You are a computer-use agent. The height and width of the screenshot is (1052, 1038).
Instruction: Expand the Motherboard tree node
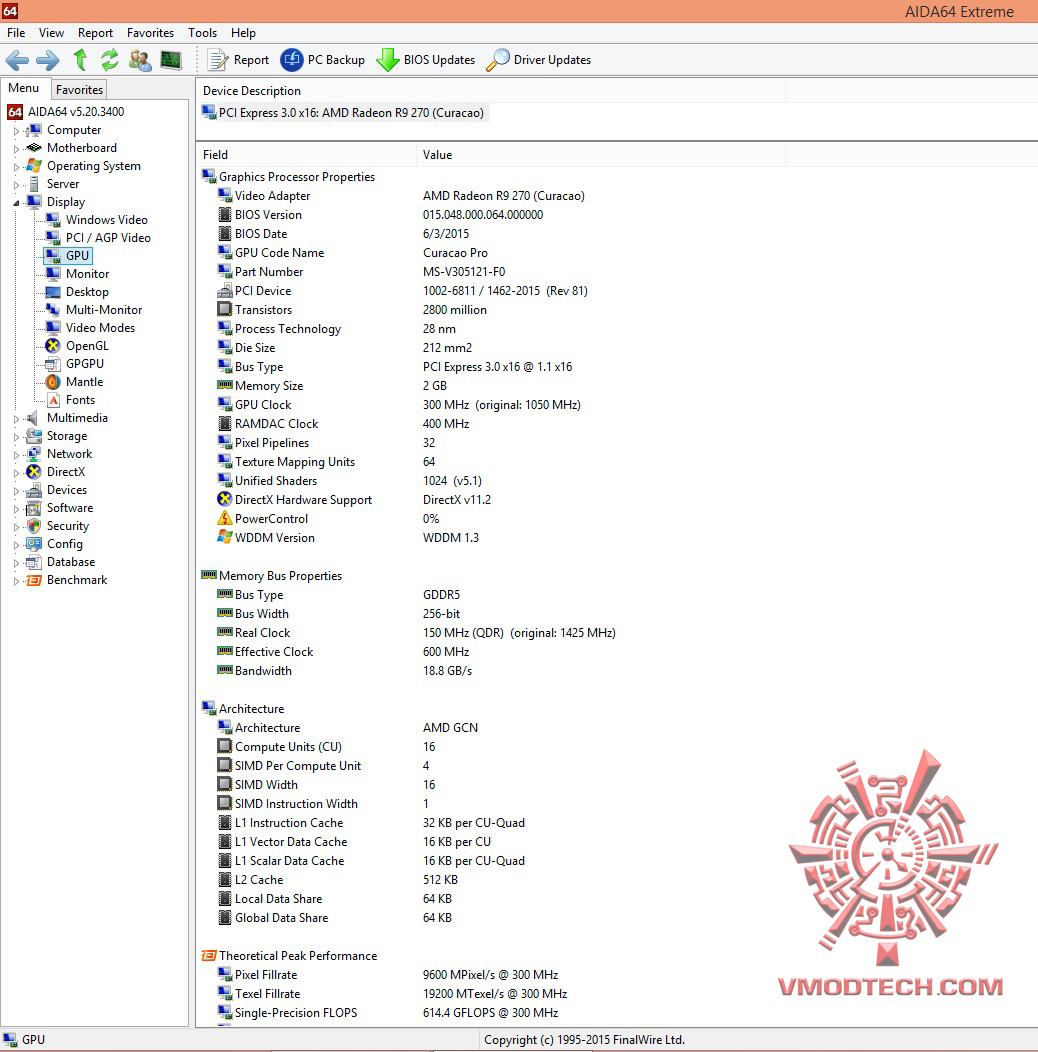tap(16, 149)
